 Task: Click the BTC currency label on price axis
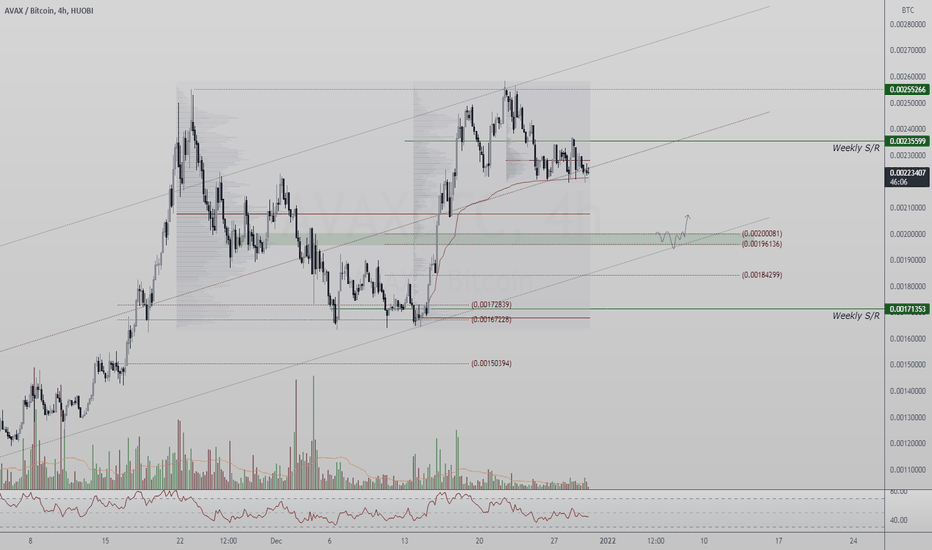[x=908, y=10]
